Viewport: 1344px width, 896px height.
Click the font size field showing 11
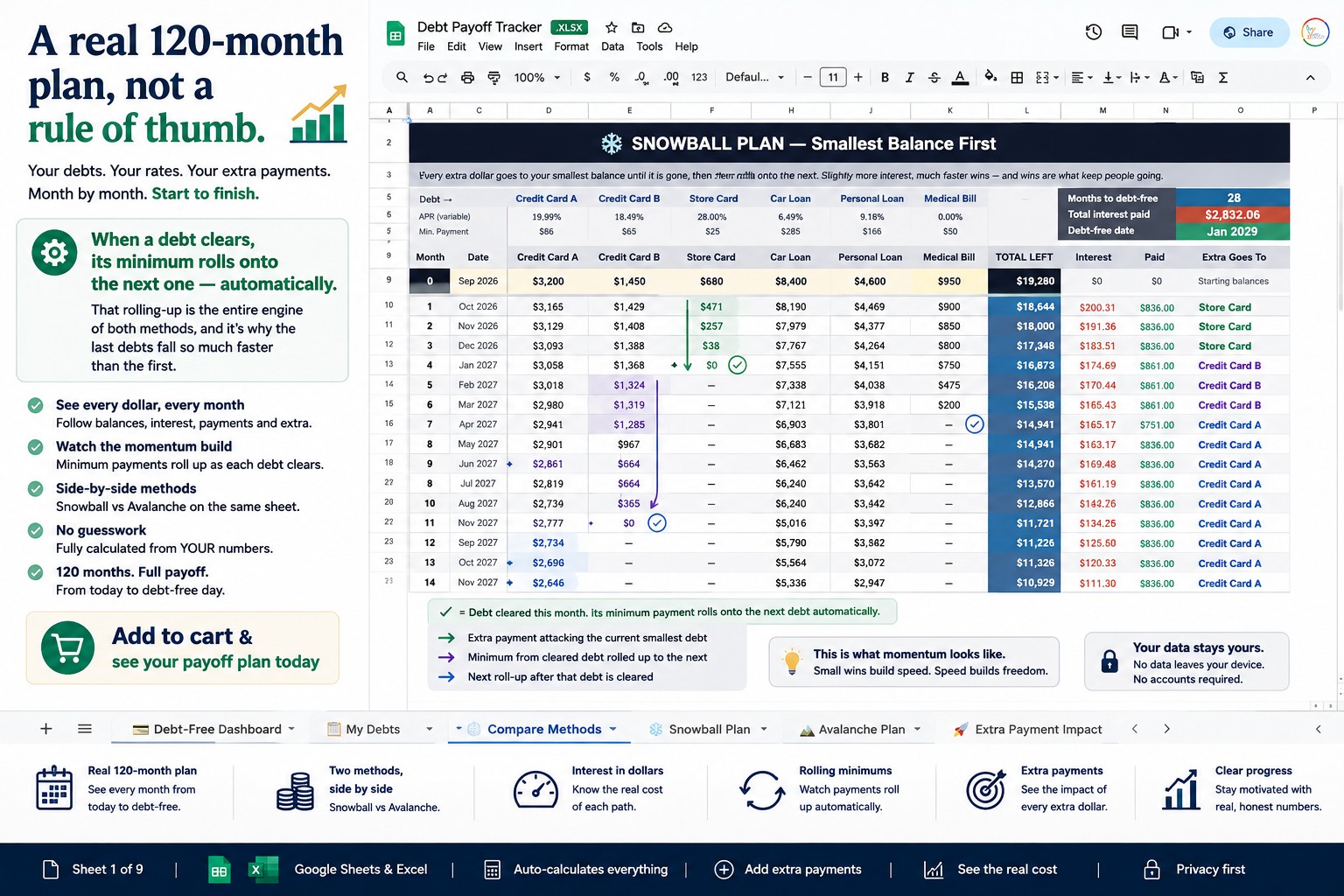click(833, 78)
